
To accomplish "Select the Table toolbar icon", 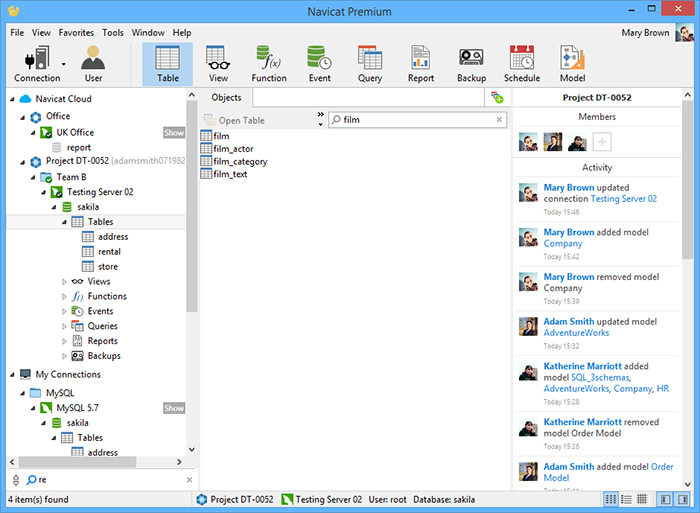I will (167, 64).
